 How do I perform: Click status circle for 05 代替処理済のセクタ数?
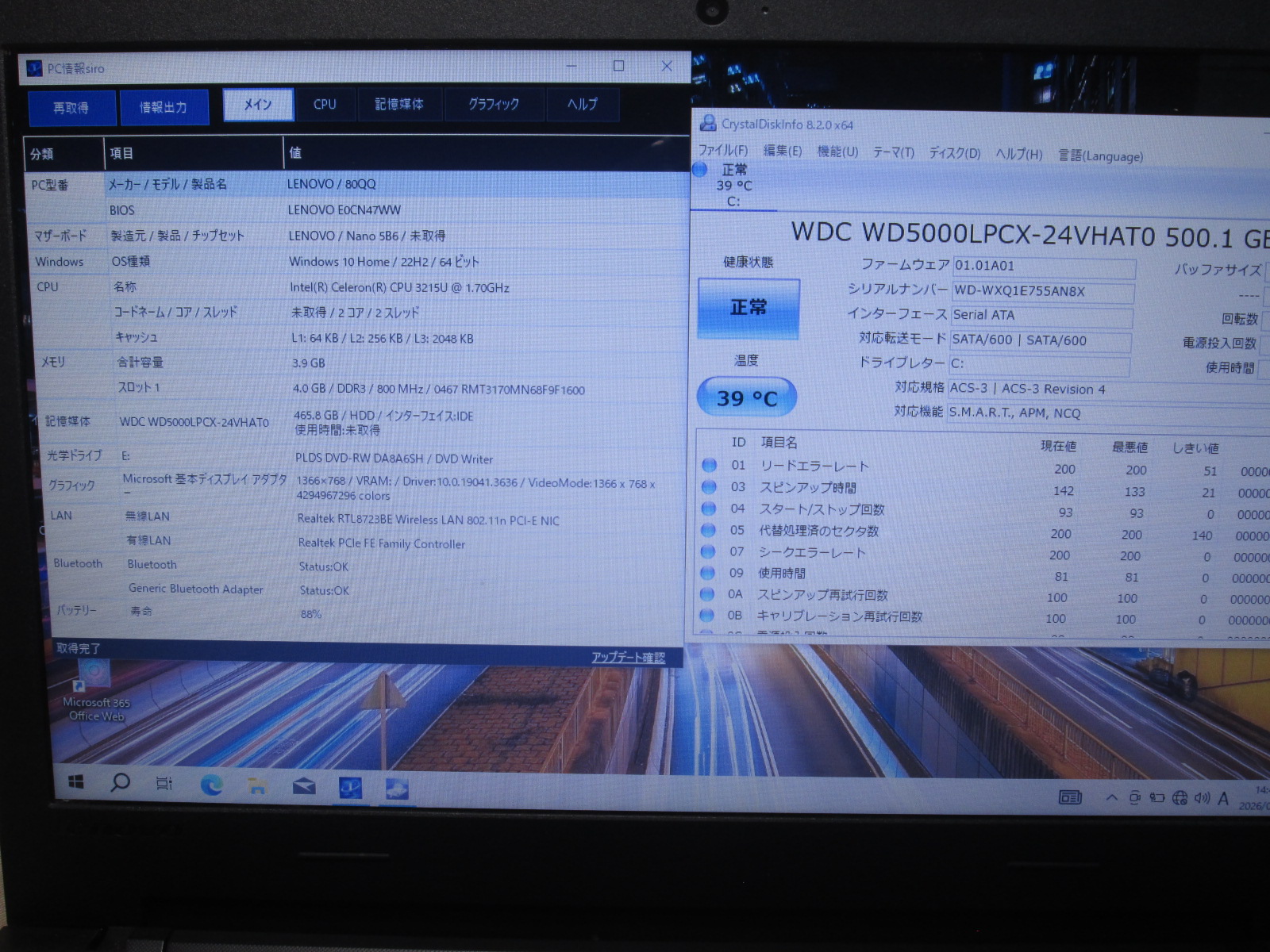708,530
